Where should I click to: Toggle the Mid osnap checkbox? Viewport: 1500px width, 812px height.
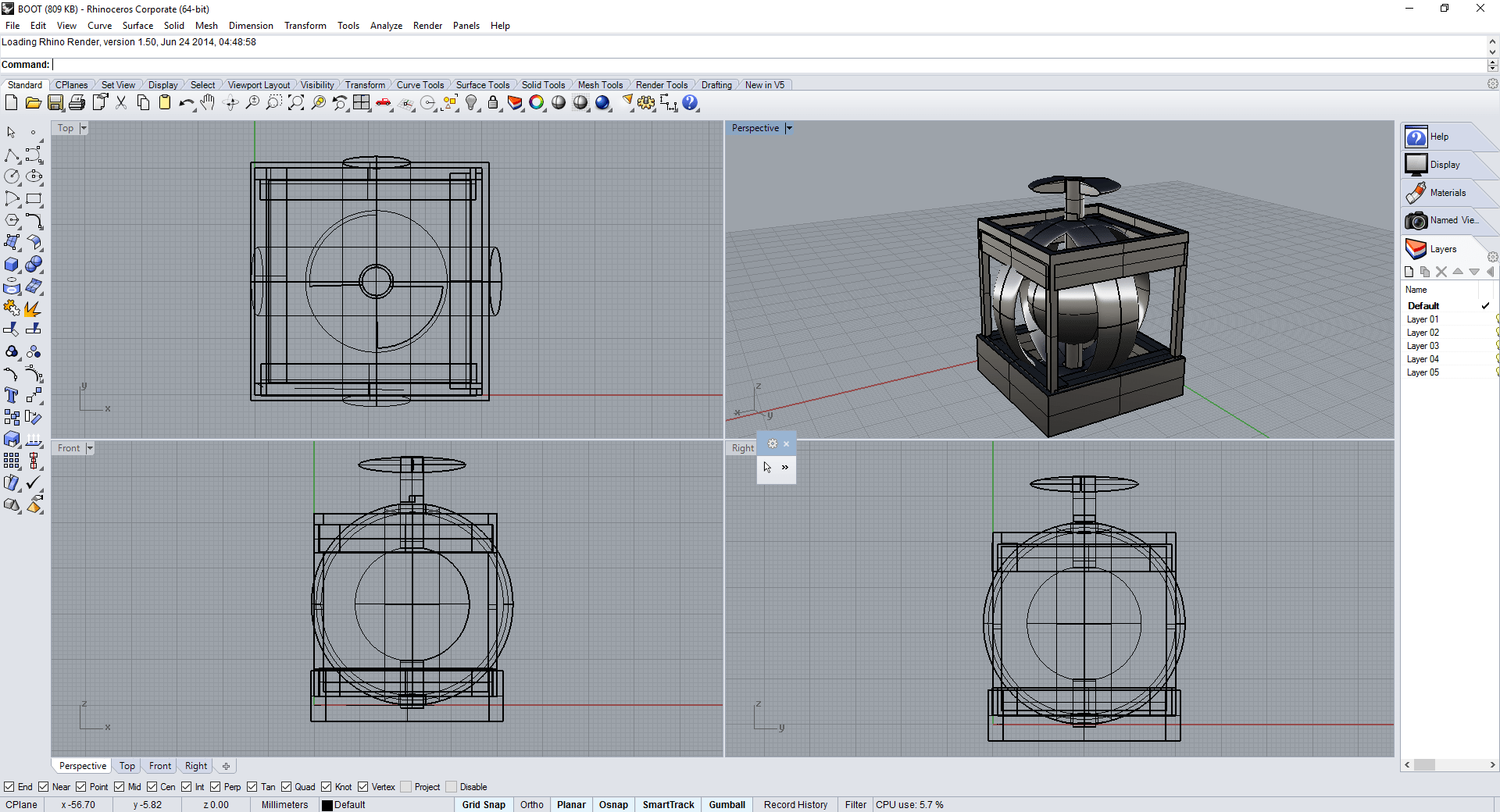tap(120, 786)
